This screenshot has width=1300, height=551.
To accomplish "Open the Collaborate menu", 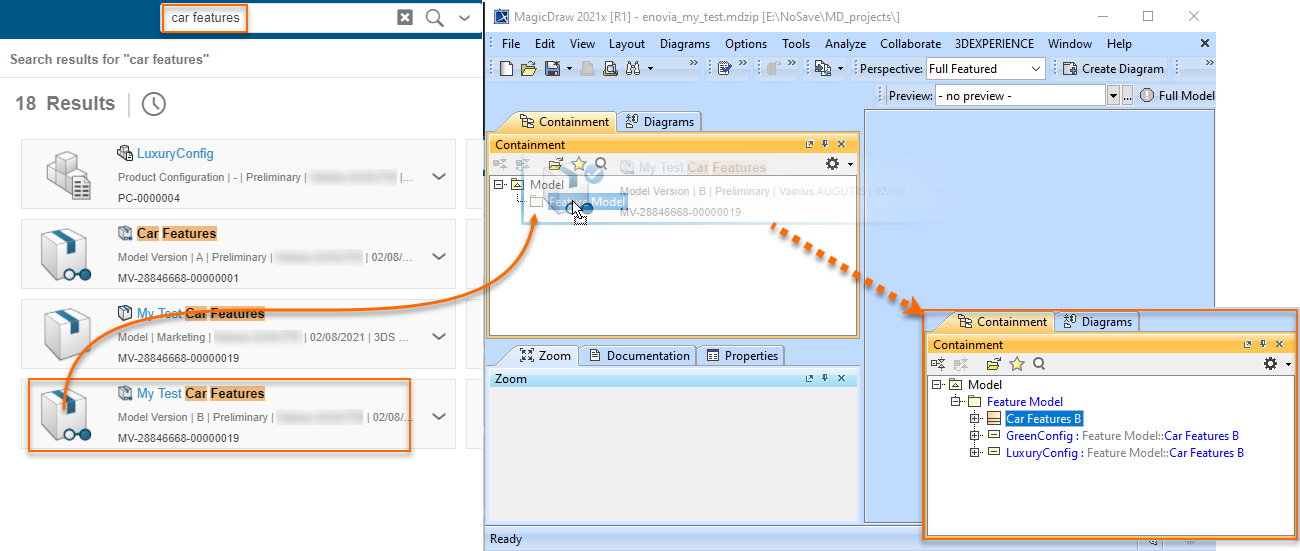I will click(911, 43).
